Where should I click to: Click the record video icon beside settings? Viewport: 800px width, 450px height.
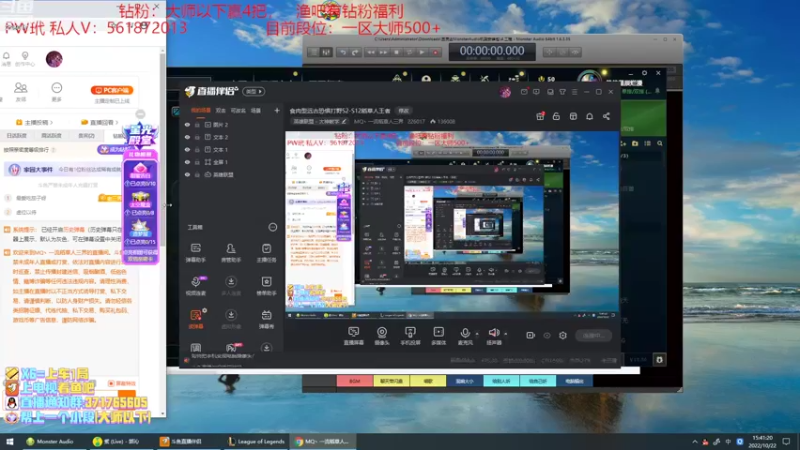[531, 335]
